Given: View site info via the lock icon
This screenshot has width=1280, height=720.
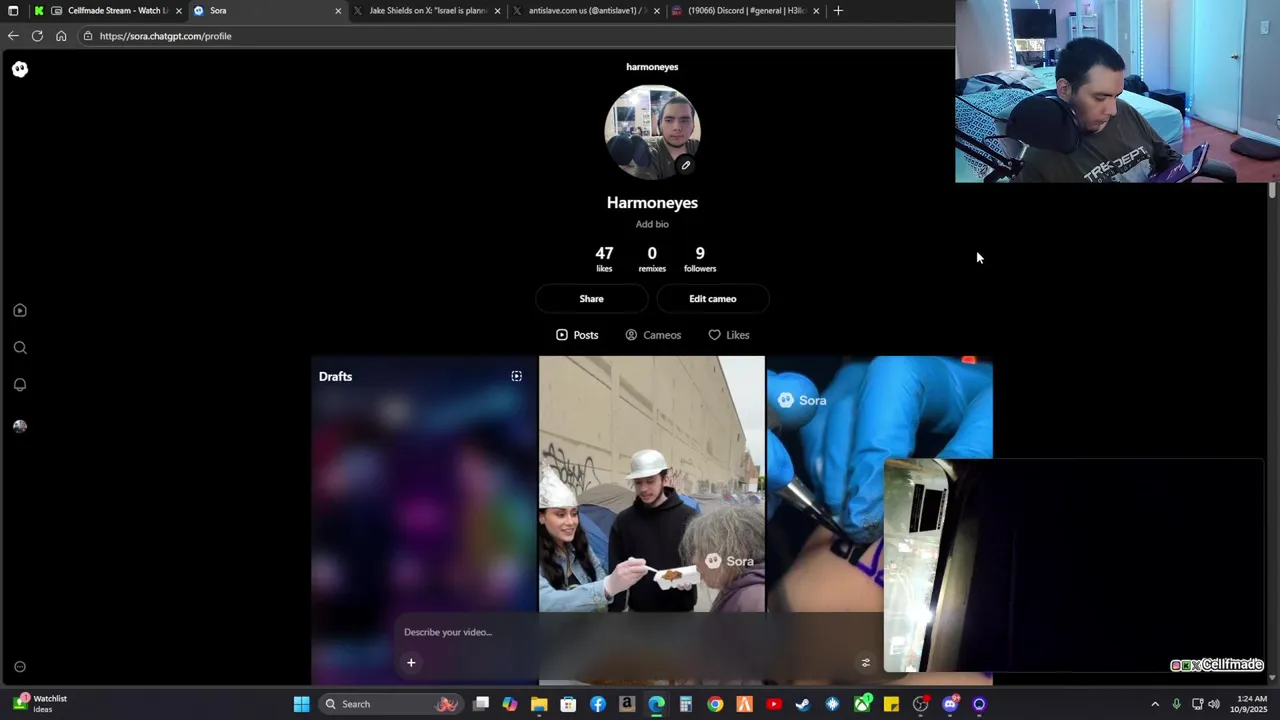Looking at the screenshot, I should (x=88, y=36).
